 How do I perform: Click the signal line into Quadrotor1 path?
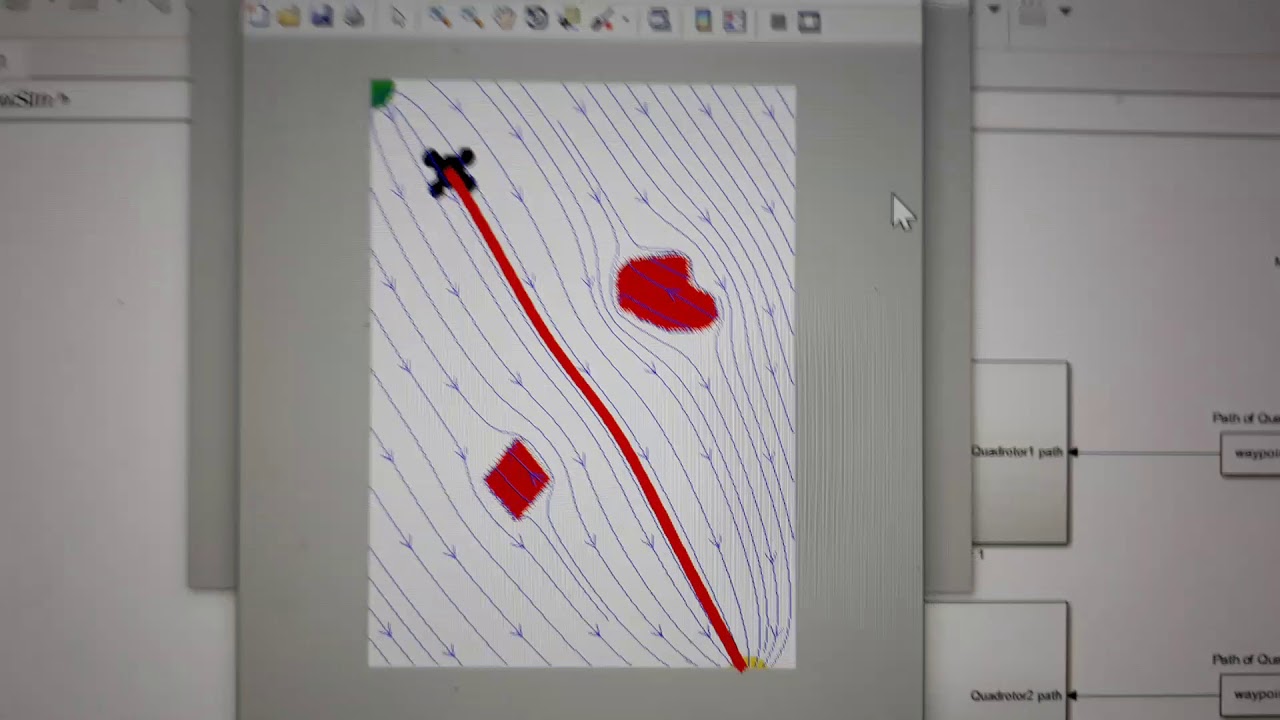tap(1145, 453)
